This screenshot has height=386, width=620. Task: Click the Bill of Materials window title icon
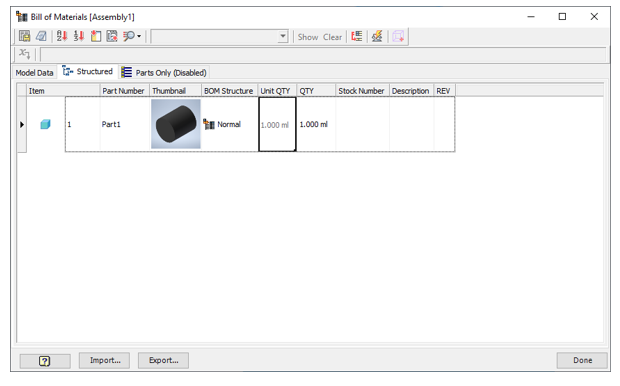[x=22, y=17]
